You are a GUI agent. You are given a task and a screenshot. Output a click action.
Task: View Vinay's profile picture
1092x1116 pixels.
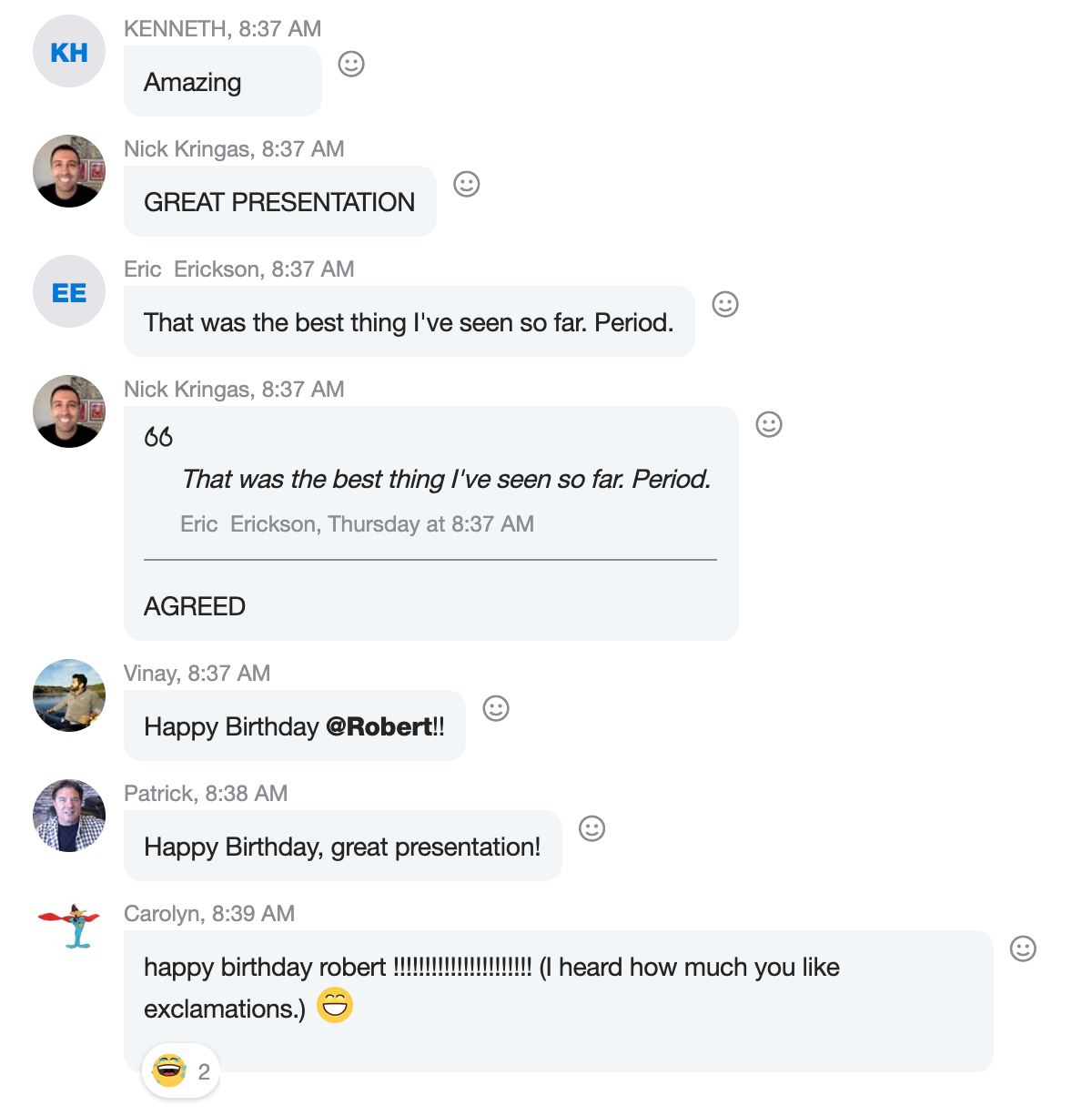[69, 695]
